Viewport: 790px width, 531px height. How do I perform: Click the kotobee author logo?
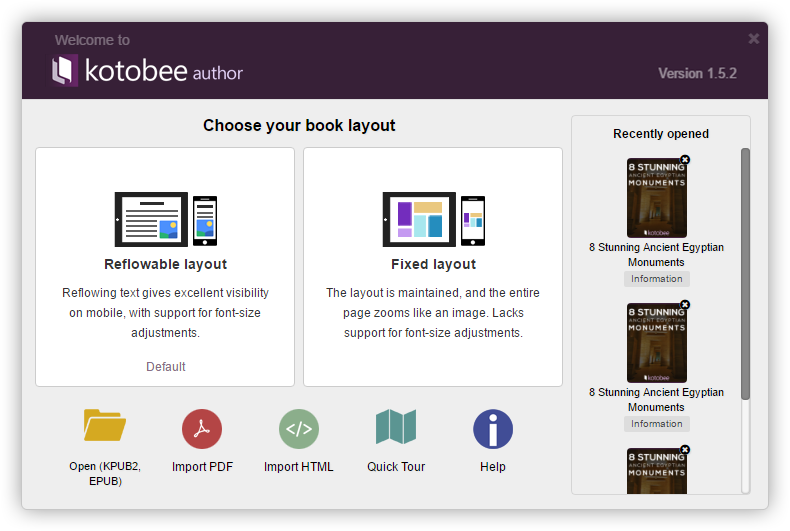(x=147, y=71)
